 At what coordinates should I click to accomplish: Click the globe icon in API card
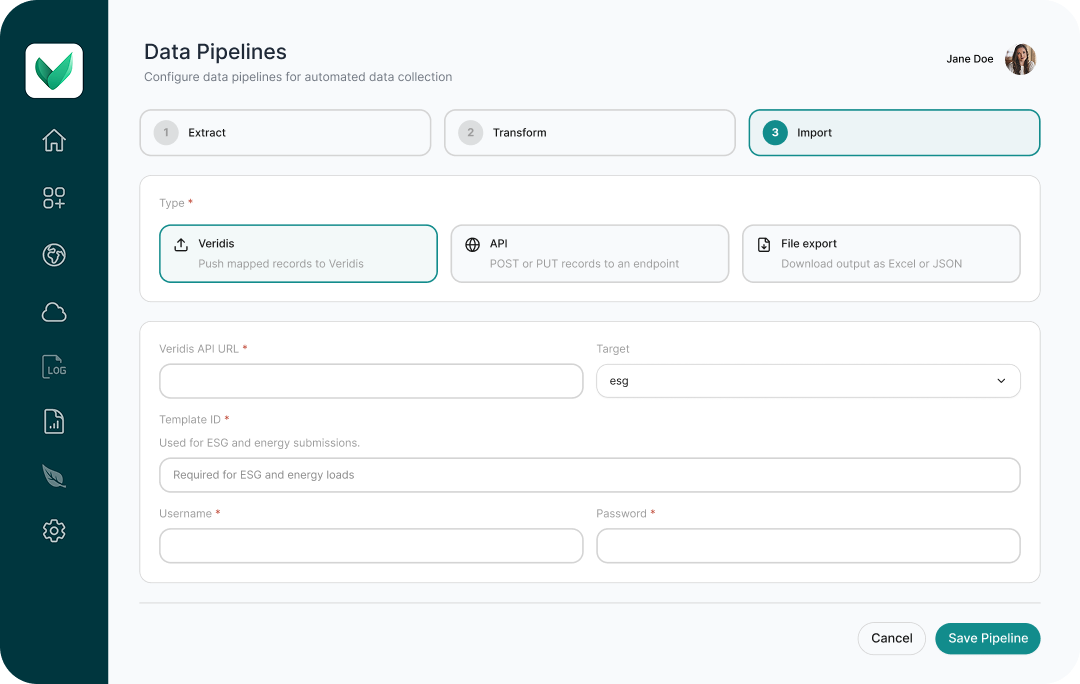pyautogui.click(x=472, y=245)
